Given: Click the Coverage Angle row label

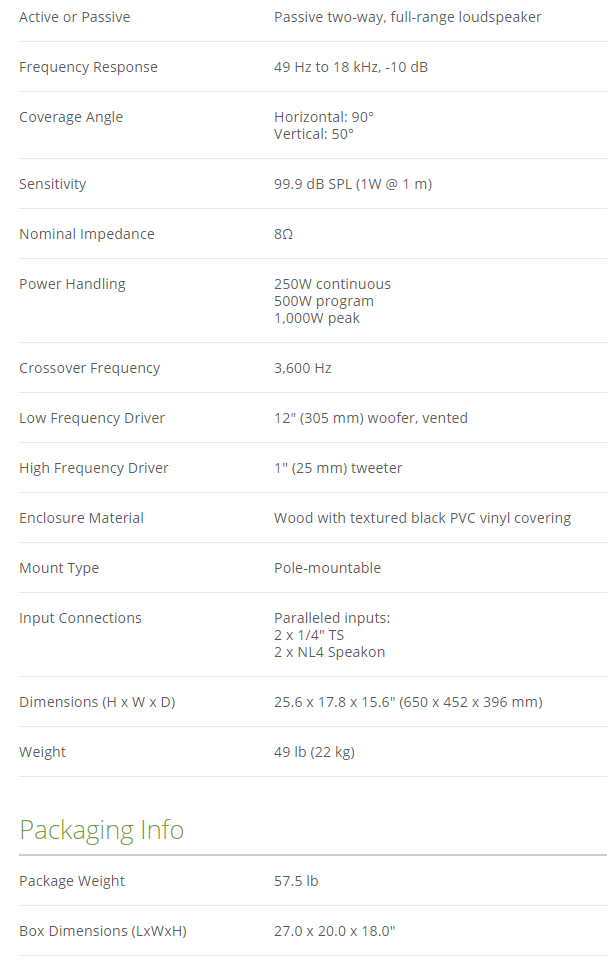Looking at the screenshot, I should (x=71, y=117).
